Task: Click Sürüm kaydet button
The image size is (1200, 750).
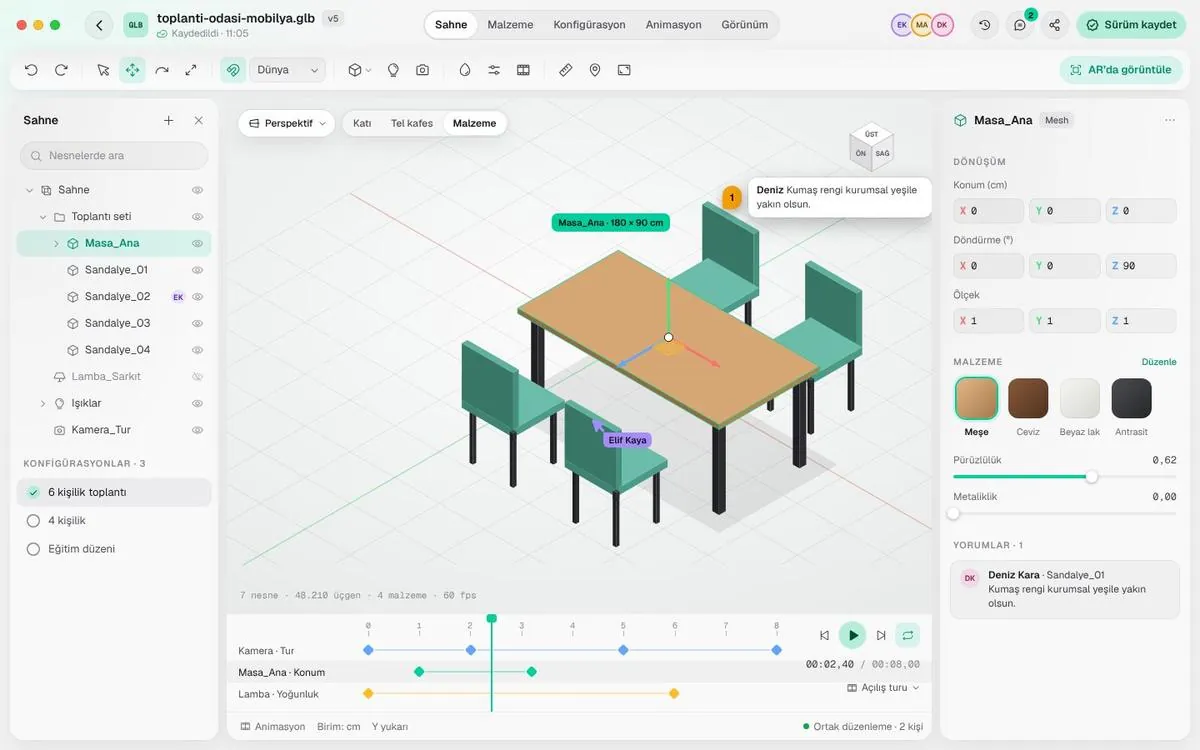Action: pyautogui.click(x=1131, y=25)
